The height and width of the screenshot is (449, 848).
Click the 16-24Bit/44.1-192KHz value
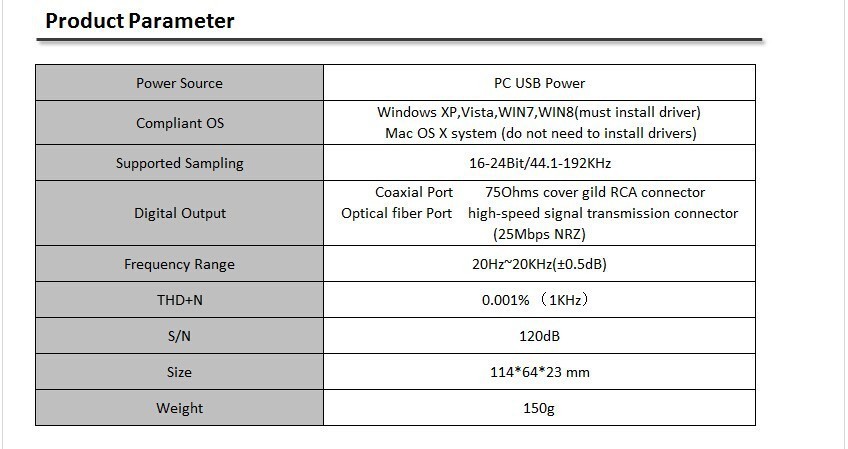540,163
